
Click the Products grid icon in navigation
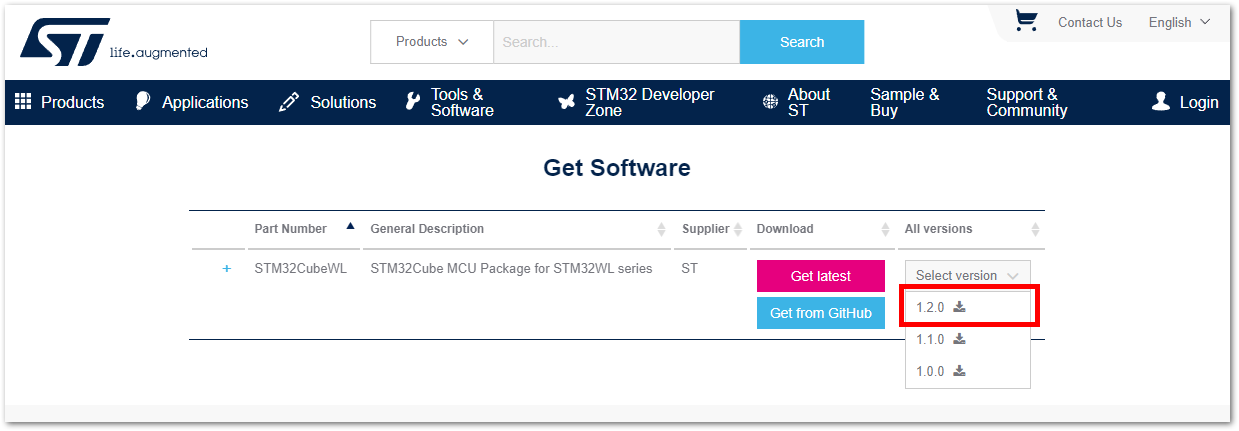click(23, 102)
